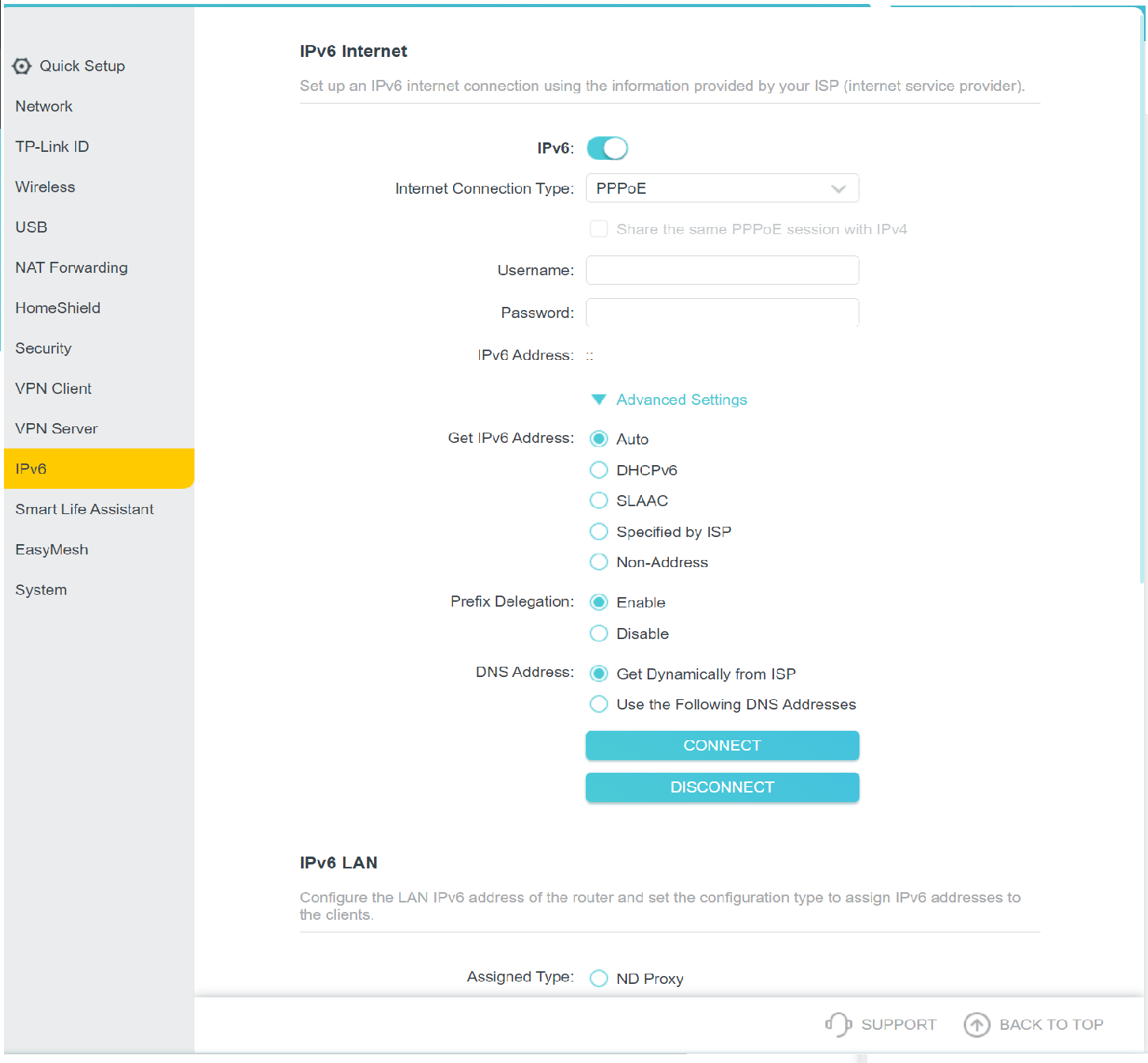Disable Prefix Delegation
Screen dimensions: 1148x1063
click(x=599, y=634)
